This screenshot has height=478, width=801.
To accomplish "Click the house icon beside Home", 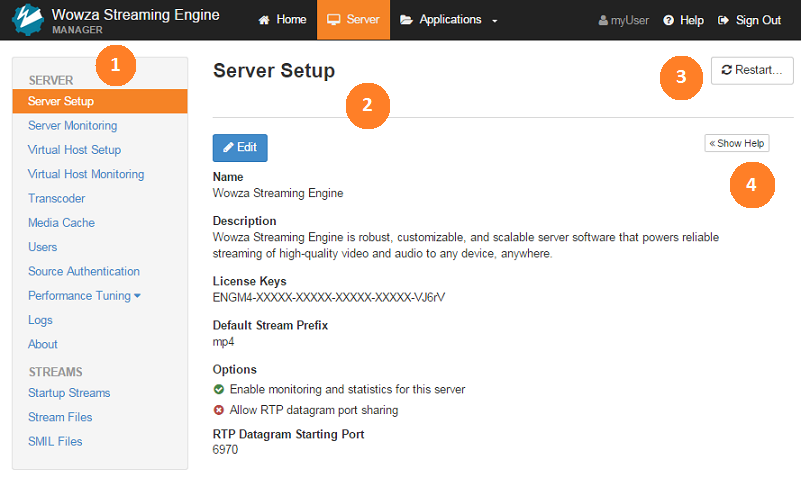I will point(264,20).
